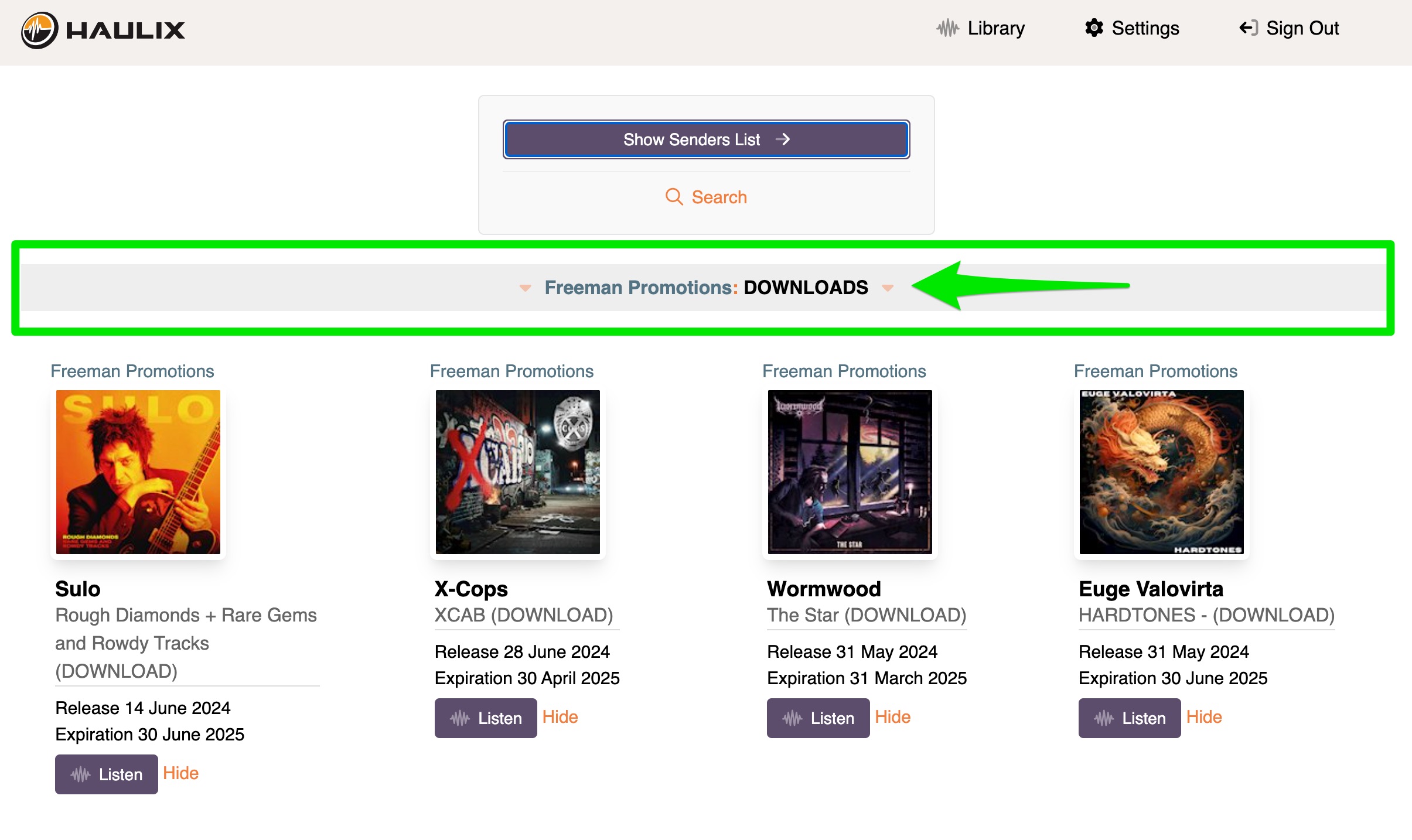Toggle the triangle right of DOWNLOADS
Image resolution: width=1412 pixels, height=840 pixels.
tap(888, 288)
